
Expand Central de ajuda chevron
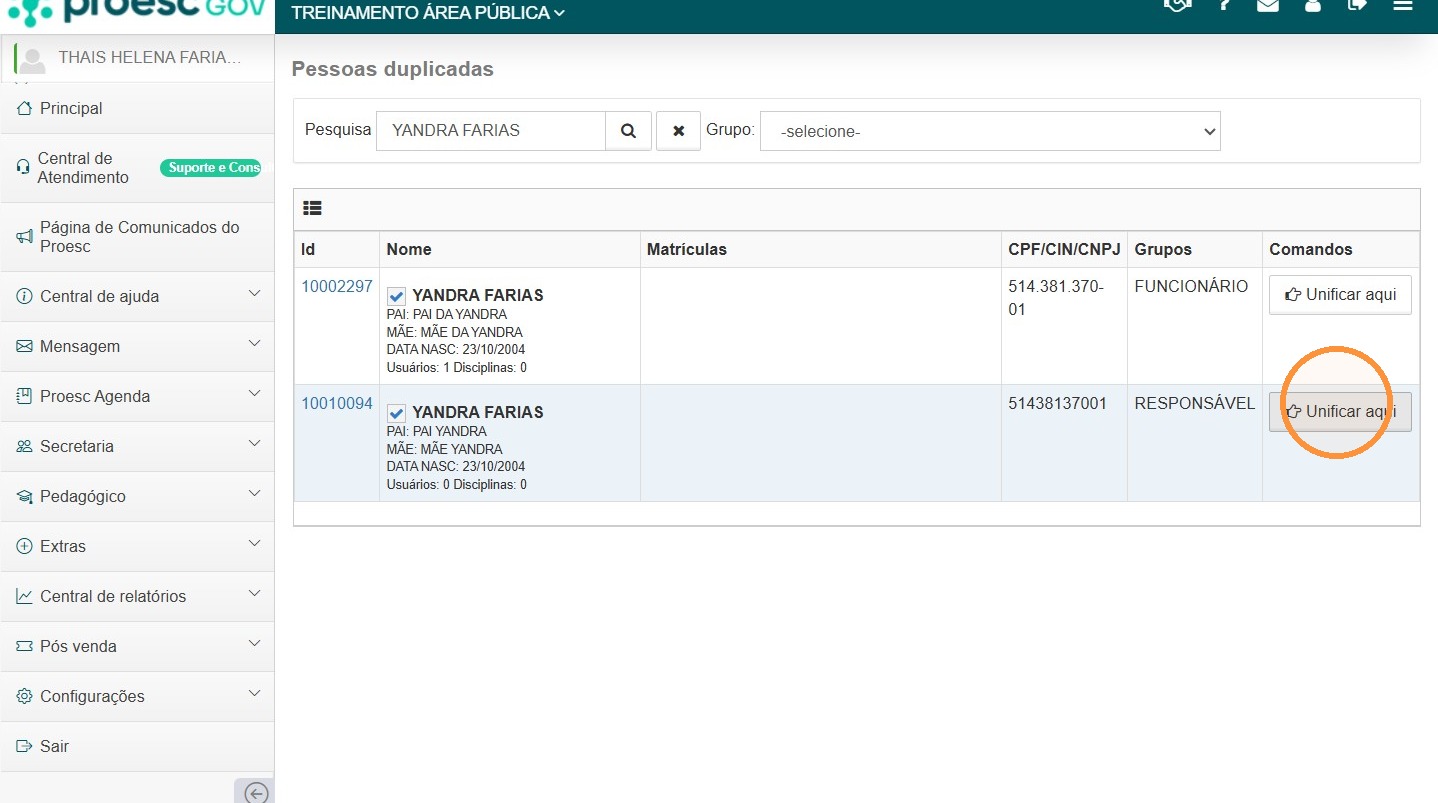click(254, 294)
